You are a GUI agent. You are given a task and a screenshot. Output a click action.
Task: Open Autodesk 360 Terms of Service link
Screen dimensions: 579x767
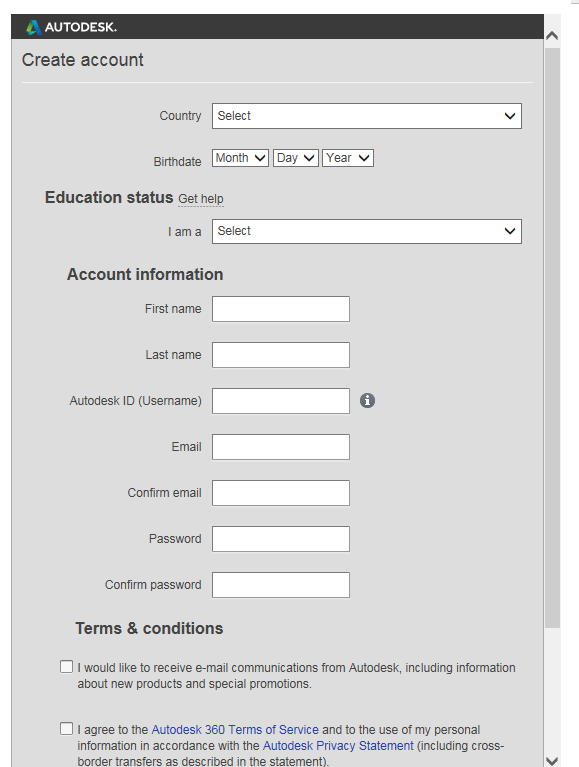point(235,730)
